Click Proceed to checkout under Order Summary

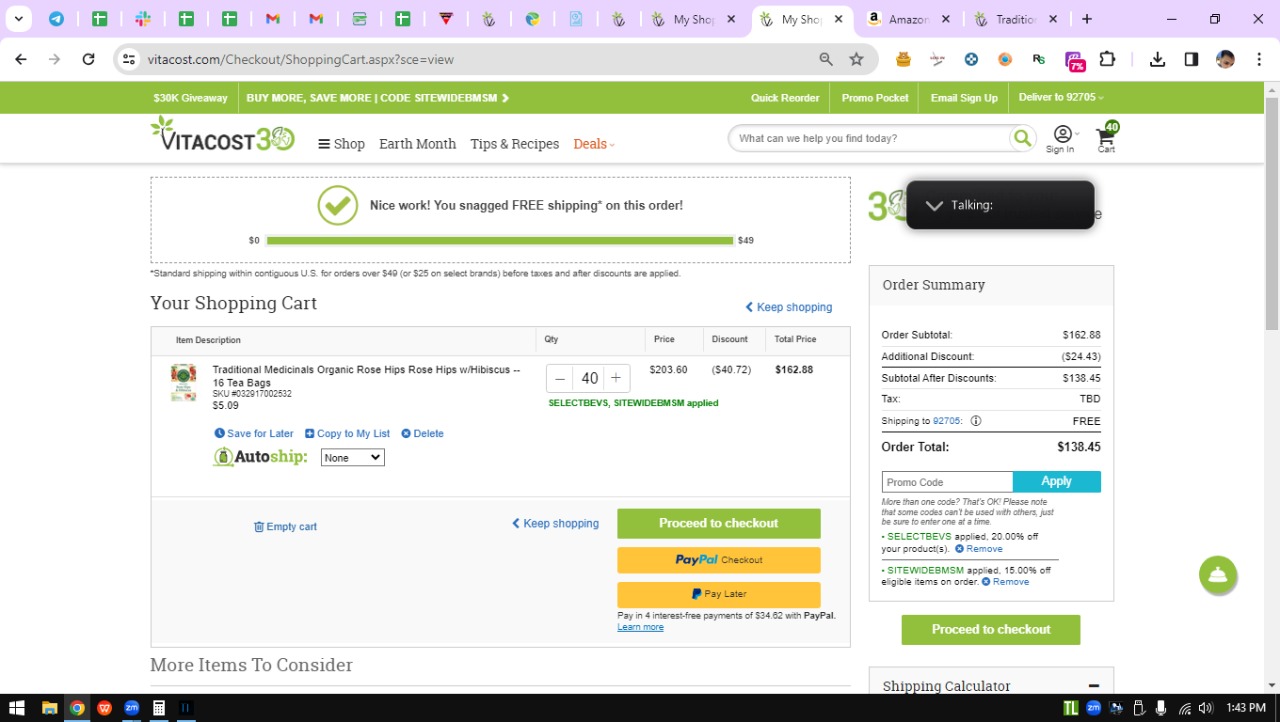pos(991,629)
